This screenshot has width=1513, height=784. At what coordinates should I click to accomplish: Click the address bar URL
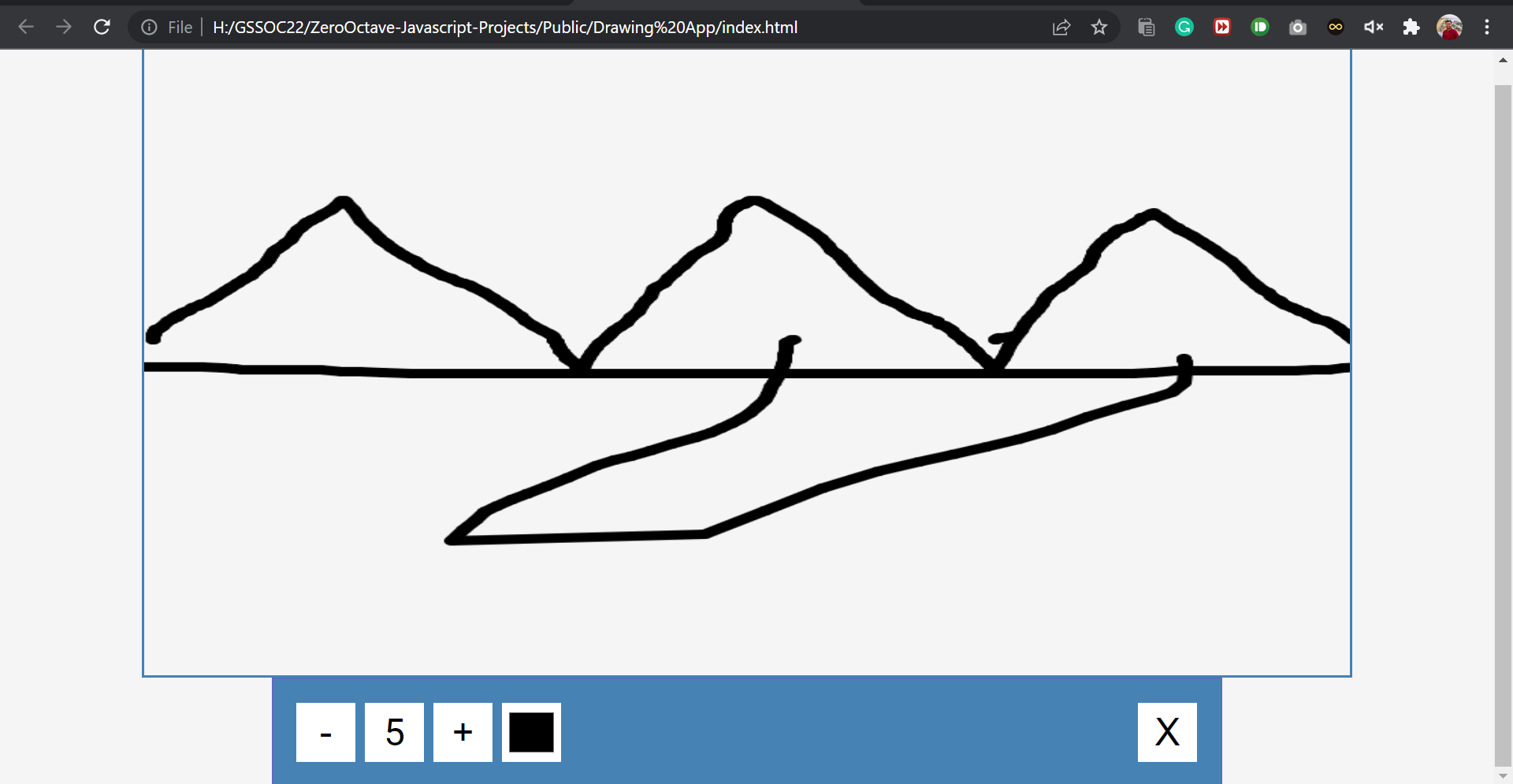pyautogui.click(x=504, y=27)
